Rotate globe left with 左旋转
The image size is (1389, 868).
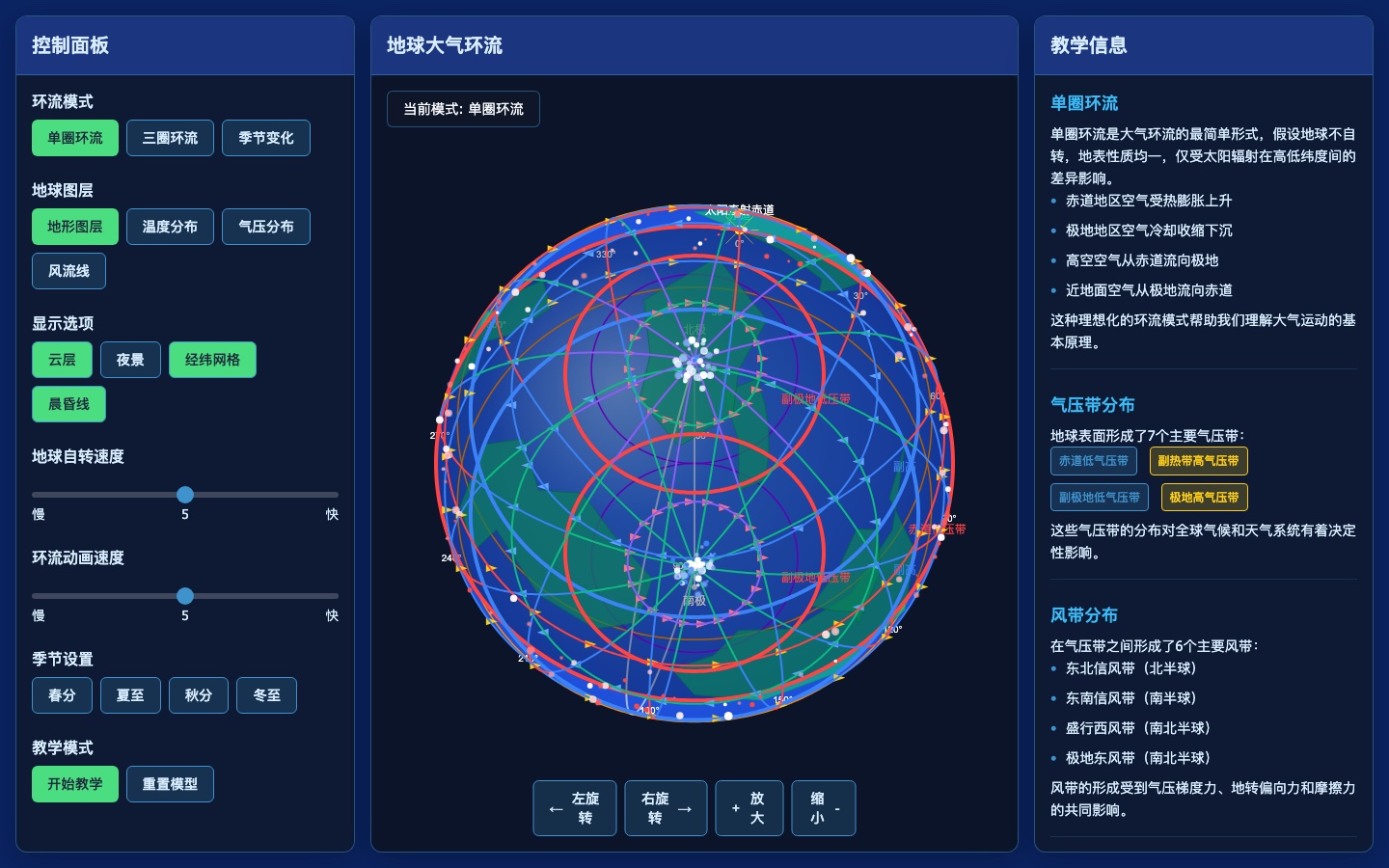click(575, 808)
